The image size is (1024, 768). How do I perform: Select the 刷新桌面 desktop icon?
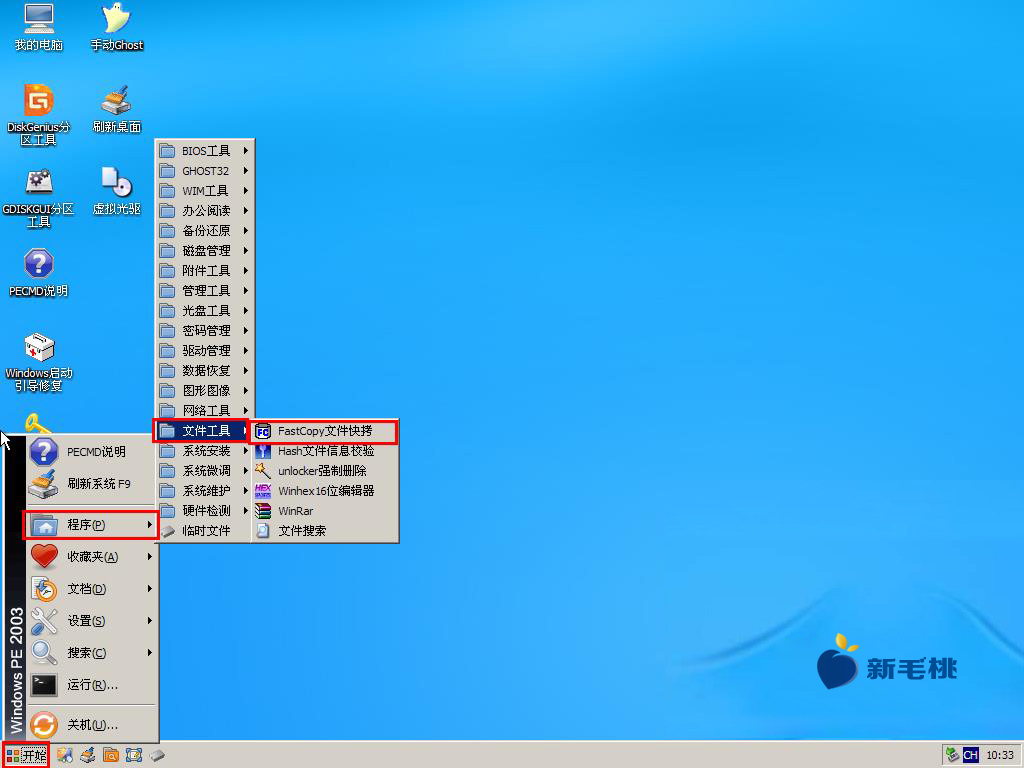[x=116, y=109]
